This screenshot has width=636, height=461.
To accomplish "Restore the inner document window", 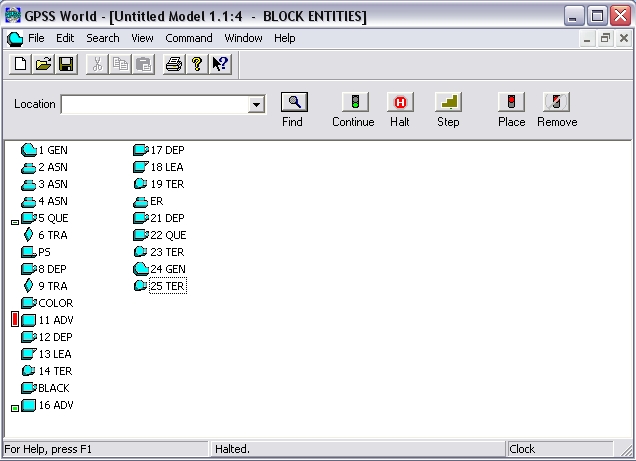I will pyautogui.click(x=605, y=39).
